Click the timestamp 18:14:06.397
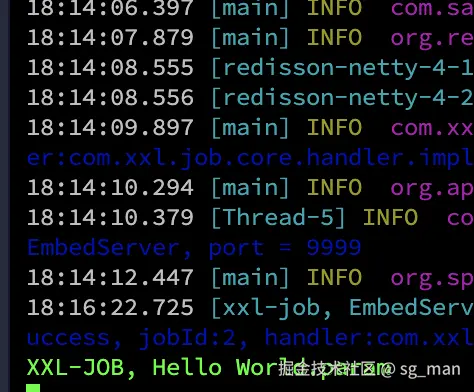 pyautogui.click(x=110, y=7)
